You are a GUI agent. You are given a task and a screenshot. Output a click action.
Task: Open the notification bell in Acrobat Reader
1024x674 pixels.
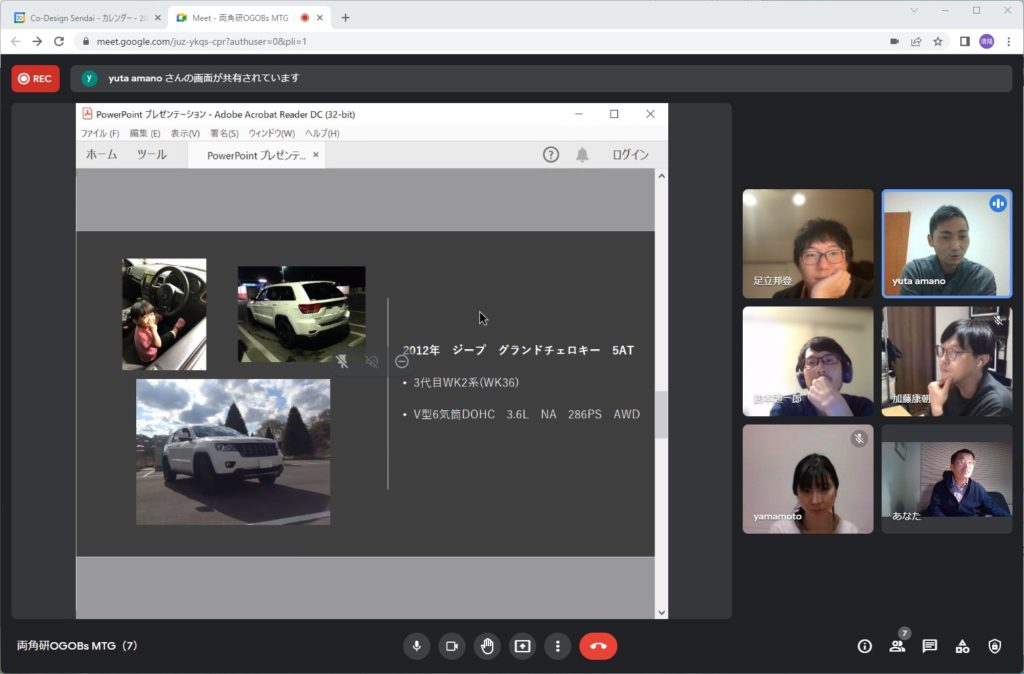[580, 154]
